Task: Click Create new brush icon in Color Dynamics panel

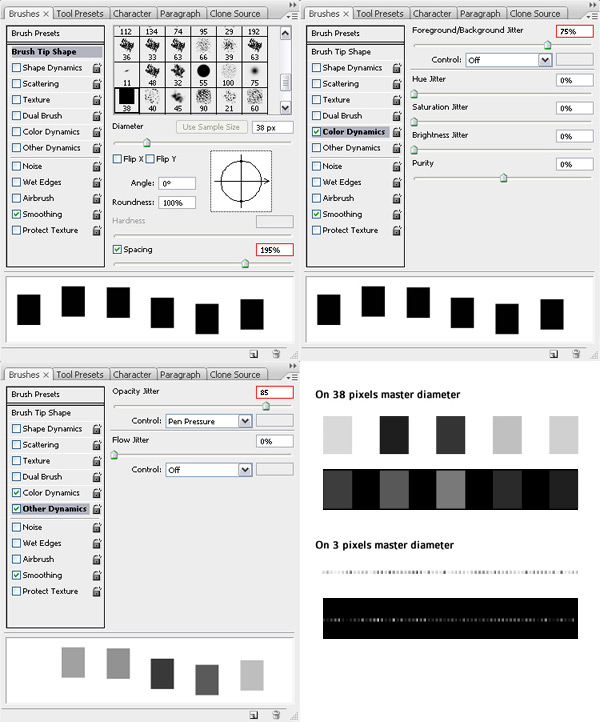Action: point(554,354)
